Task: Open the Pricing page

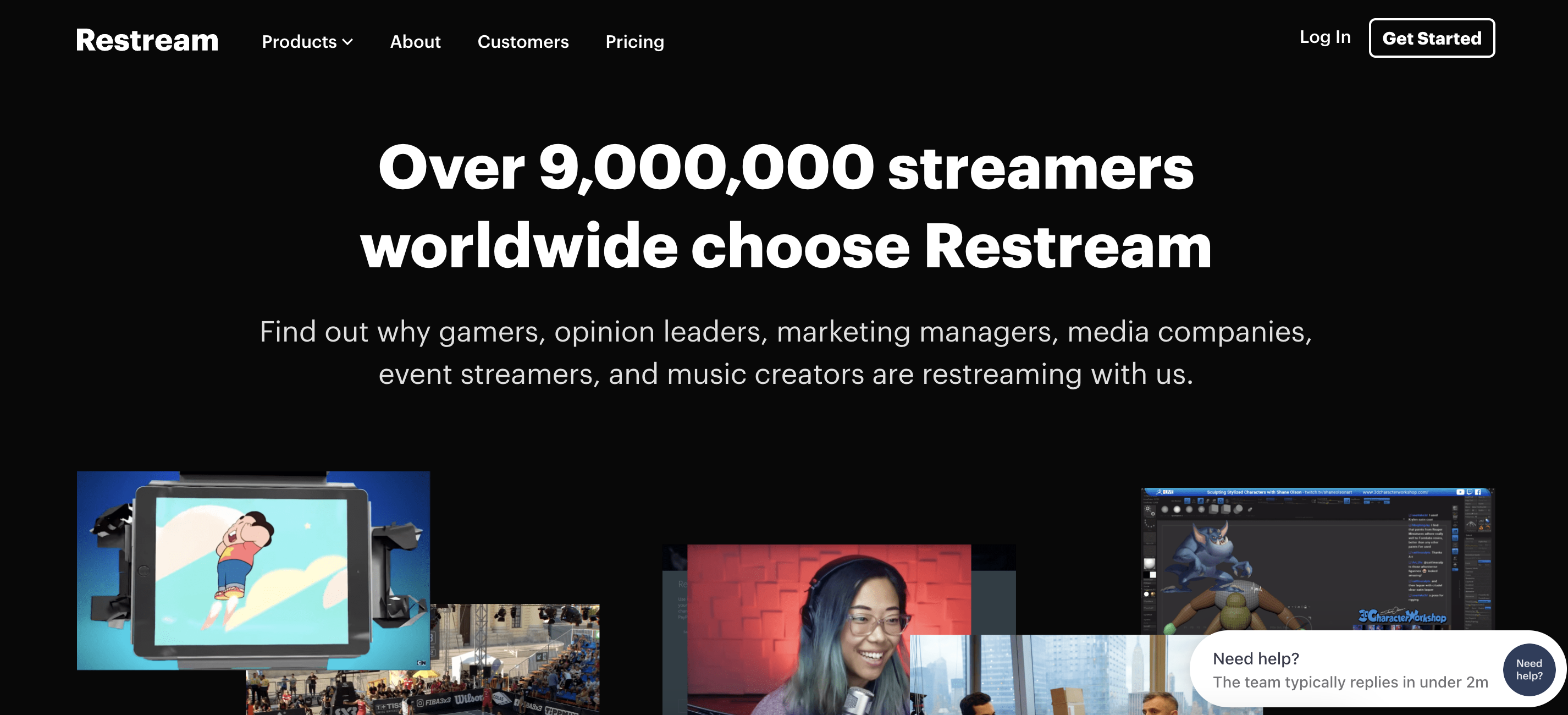Action: (x=634, y=41)
